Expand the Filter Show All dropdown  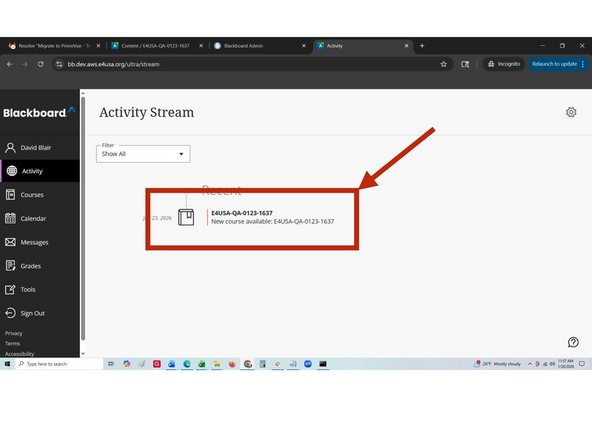pyautogui.click(x=143, y=154)
